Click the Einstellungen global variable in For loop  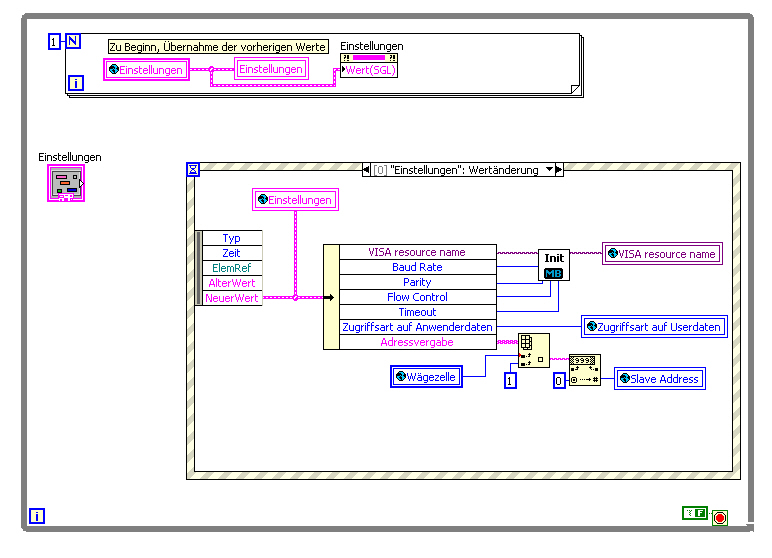click(146, 69)
